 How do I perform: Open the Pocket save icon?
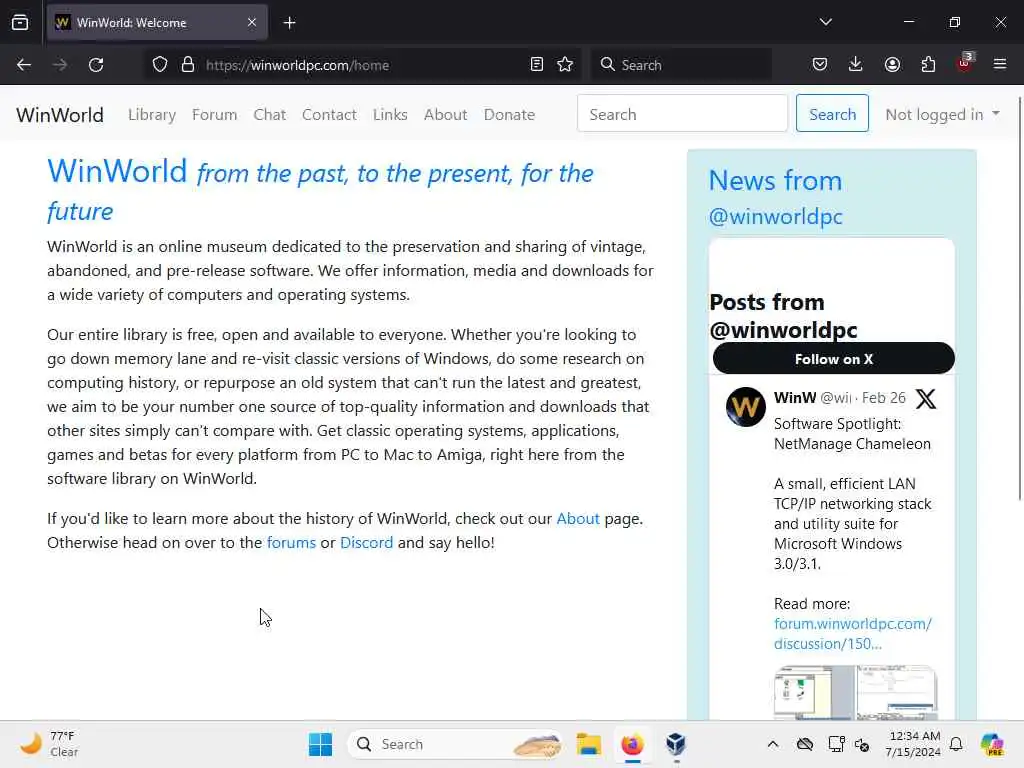coord(820,65)
